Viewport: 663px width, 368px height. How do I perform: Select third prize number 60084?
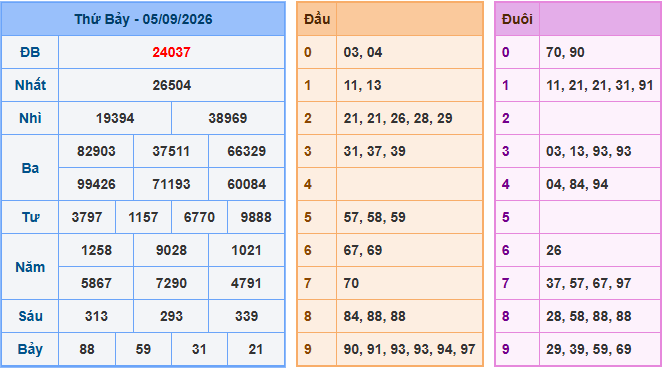tap(247, 184)
